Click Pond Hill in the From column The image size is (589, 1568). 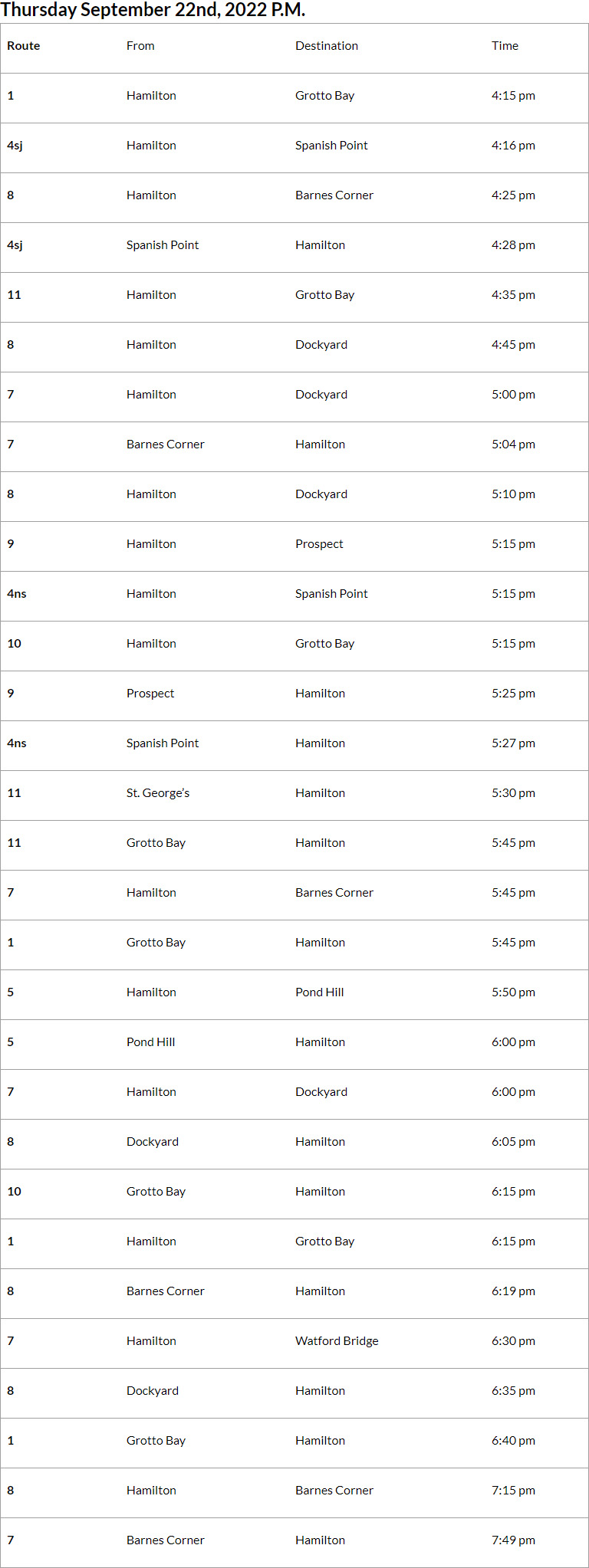pyautogui.click(x=151, y=1042)
